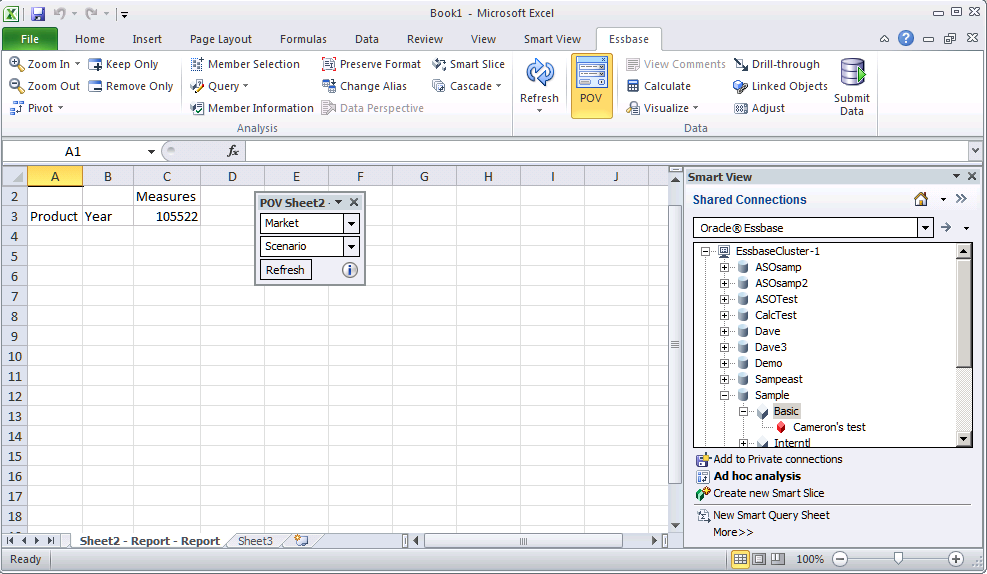
Task: Click the zoom in plus button
Action: [956, 559]
